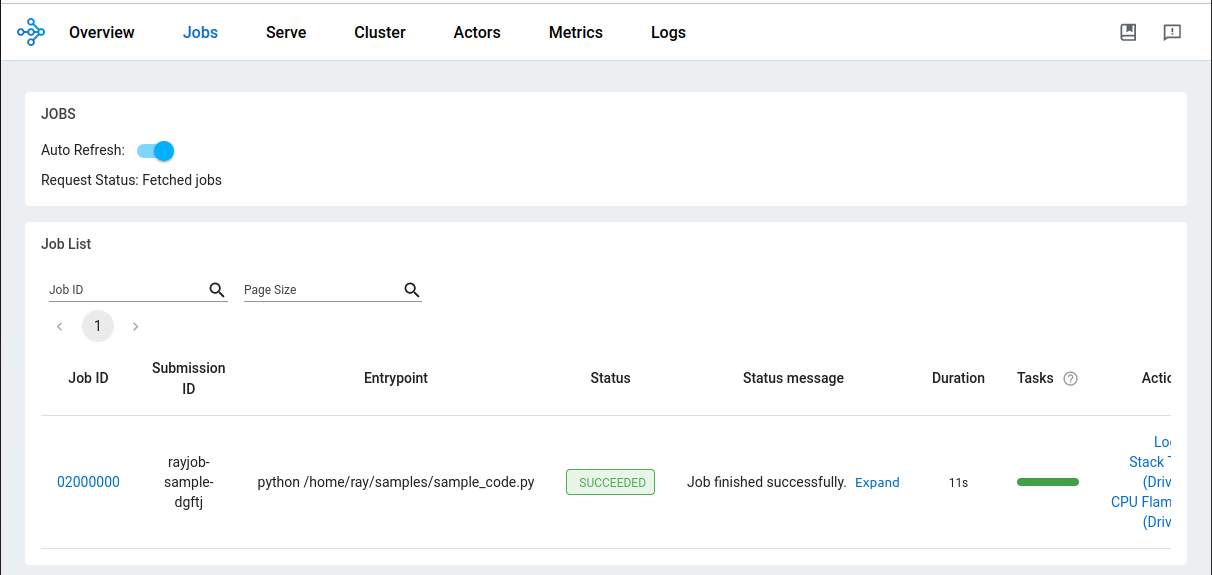
Task: Open the Serve tab
Action: pyautogui.click(x=286, y=32)
